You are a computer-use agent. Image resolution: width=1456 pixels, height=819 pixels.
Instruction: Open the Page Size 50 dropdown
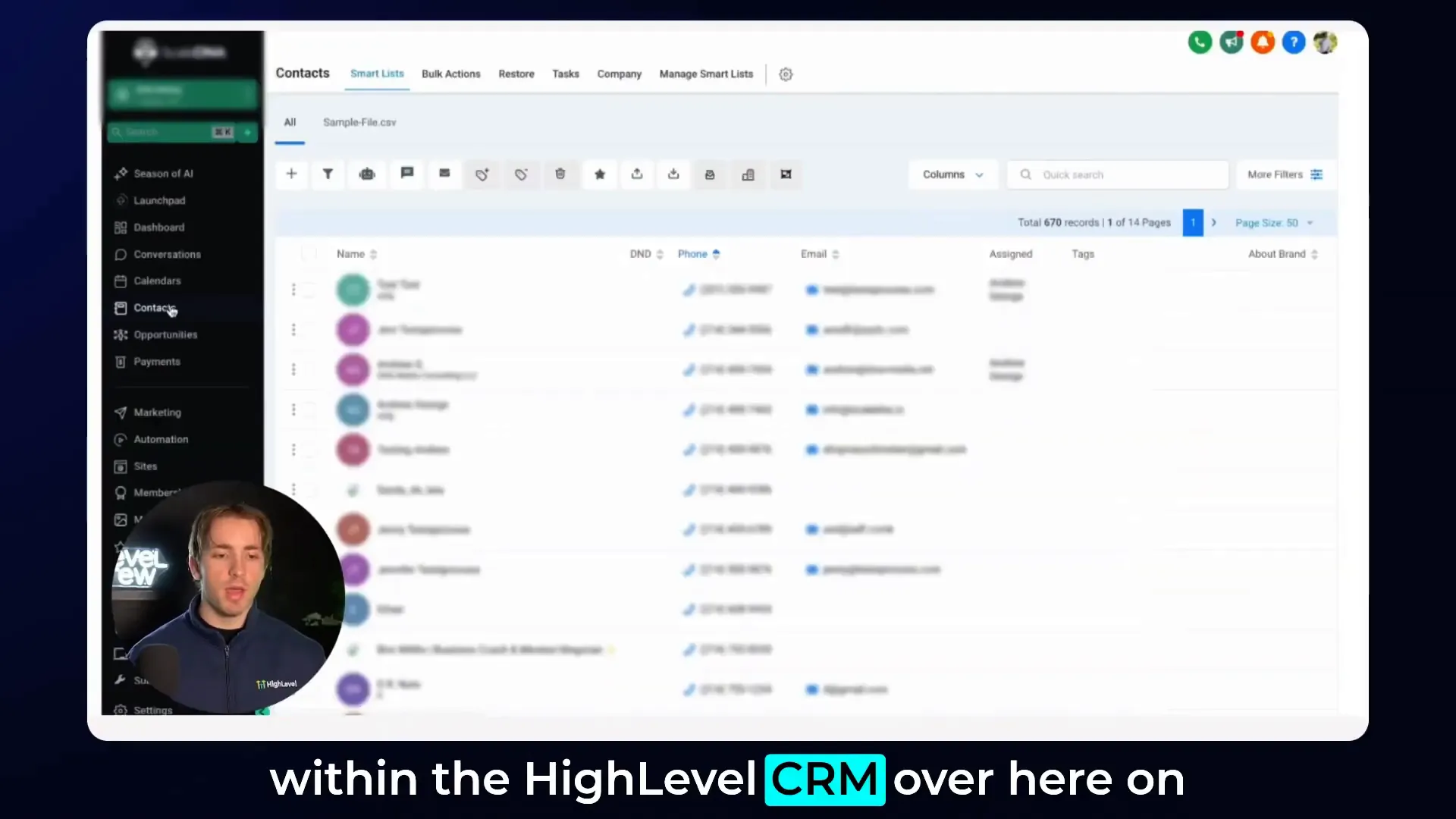[1274, 223]
